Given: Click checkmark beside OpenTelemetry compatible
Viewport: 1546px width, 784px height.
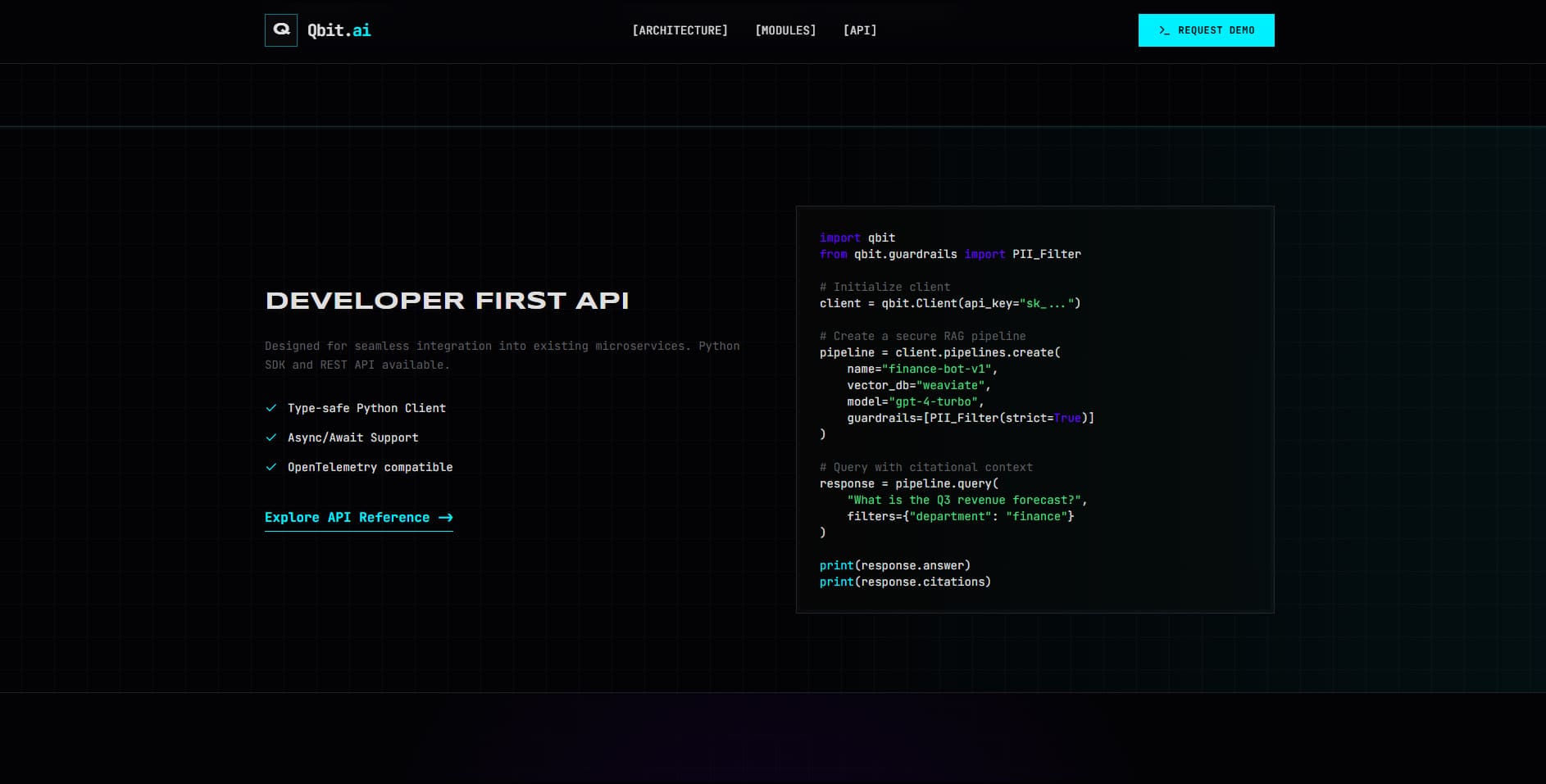Looking at the screenshot, I should [x=271, y=467].
